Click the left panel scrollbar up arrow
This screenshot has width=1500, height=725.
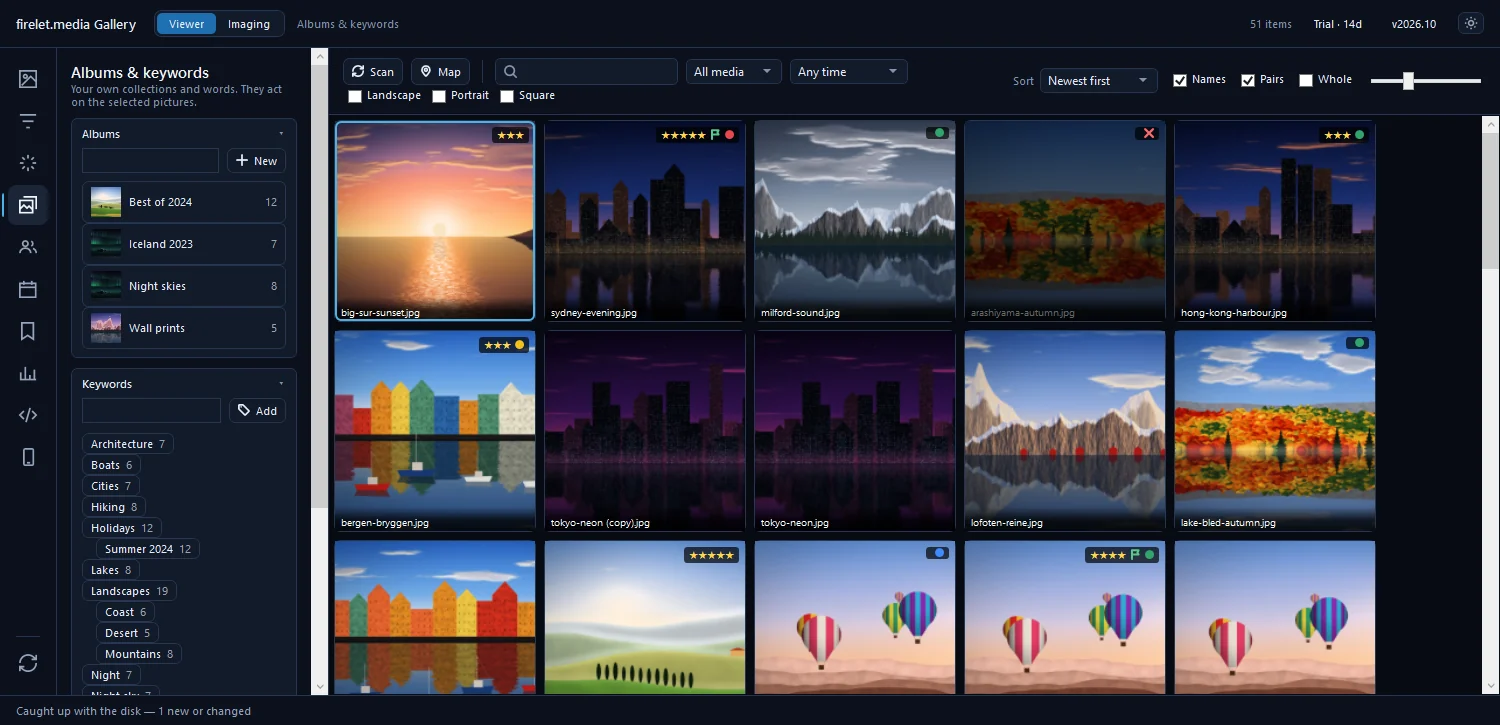320,56
